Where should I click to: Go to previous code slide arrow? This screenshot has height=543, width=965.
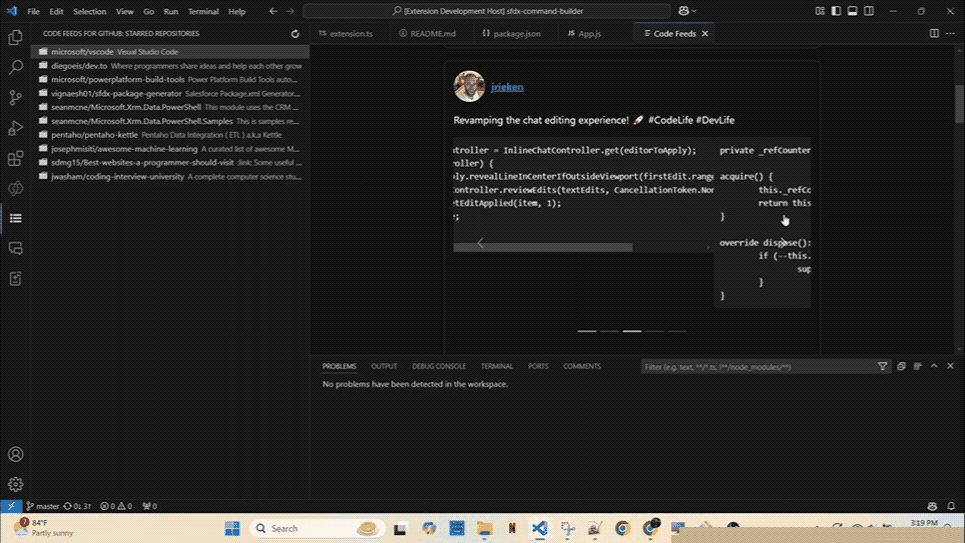[x=481, y=243]
